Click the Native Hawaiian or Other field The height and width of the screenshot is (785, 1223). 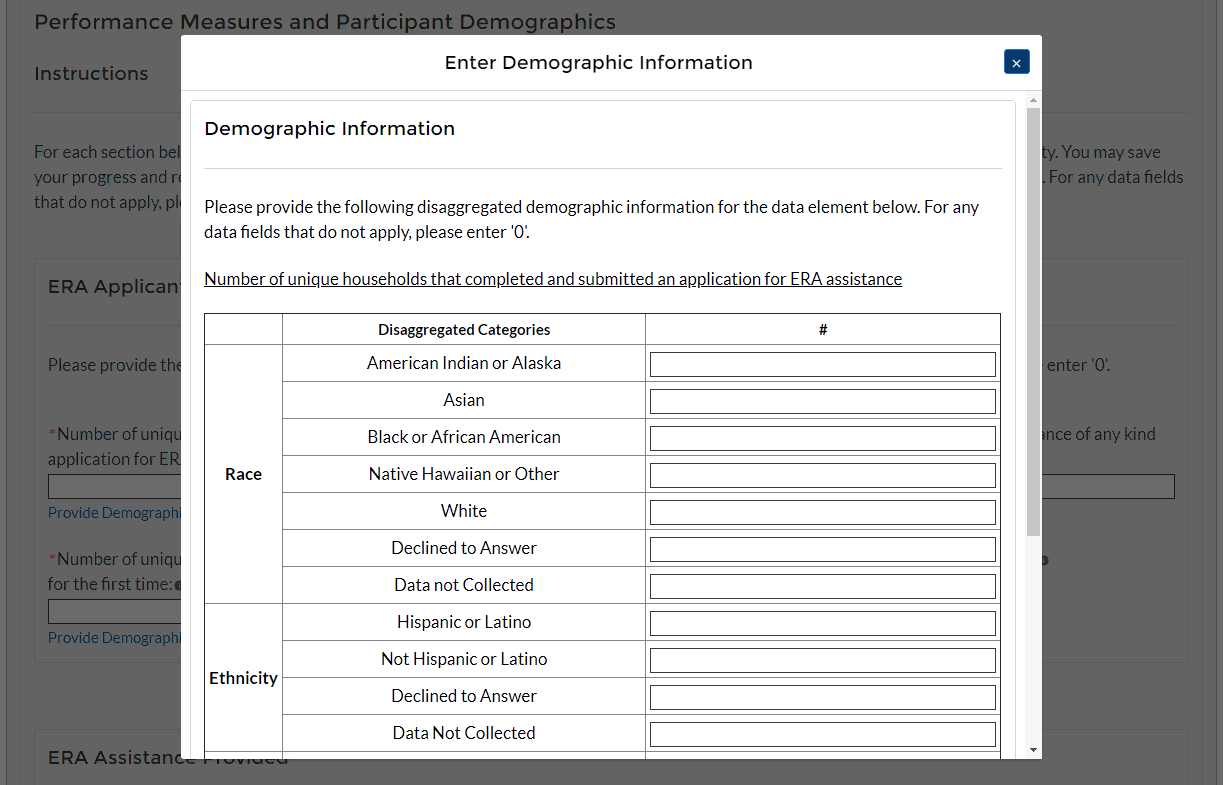tap(822, 475)
